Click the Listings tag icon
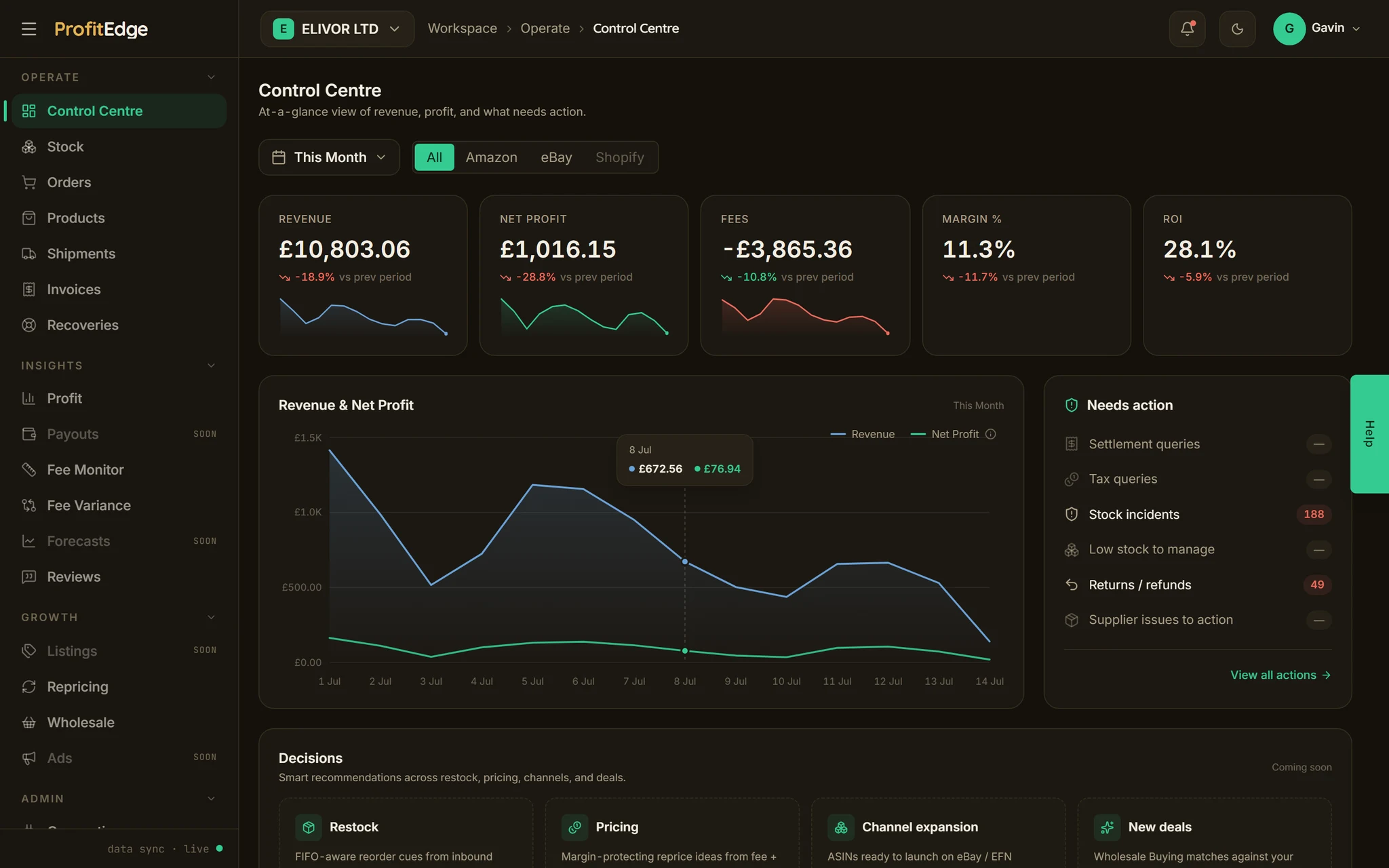The height and width of the screenshot is (868, 1389). (28, 651)
